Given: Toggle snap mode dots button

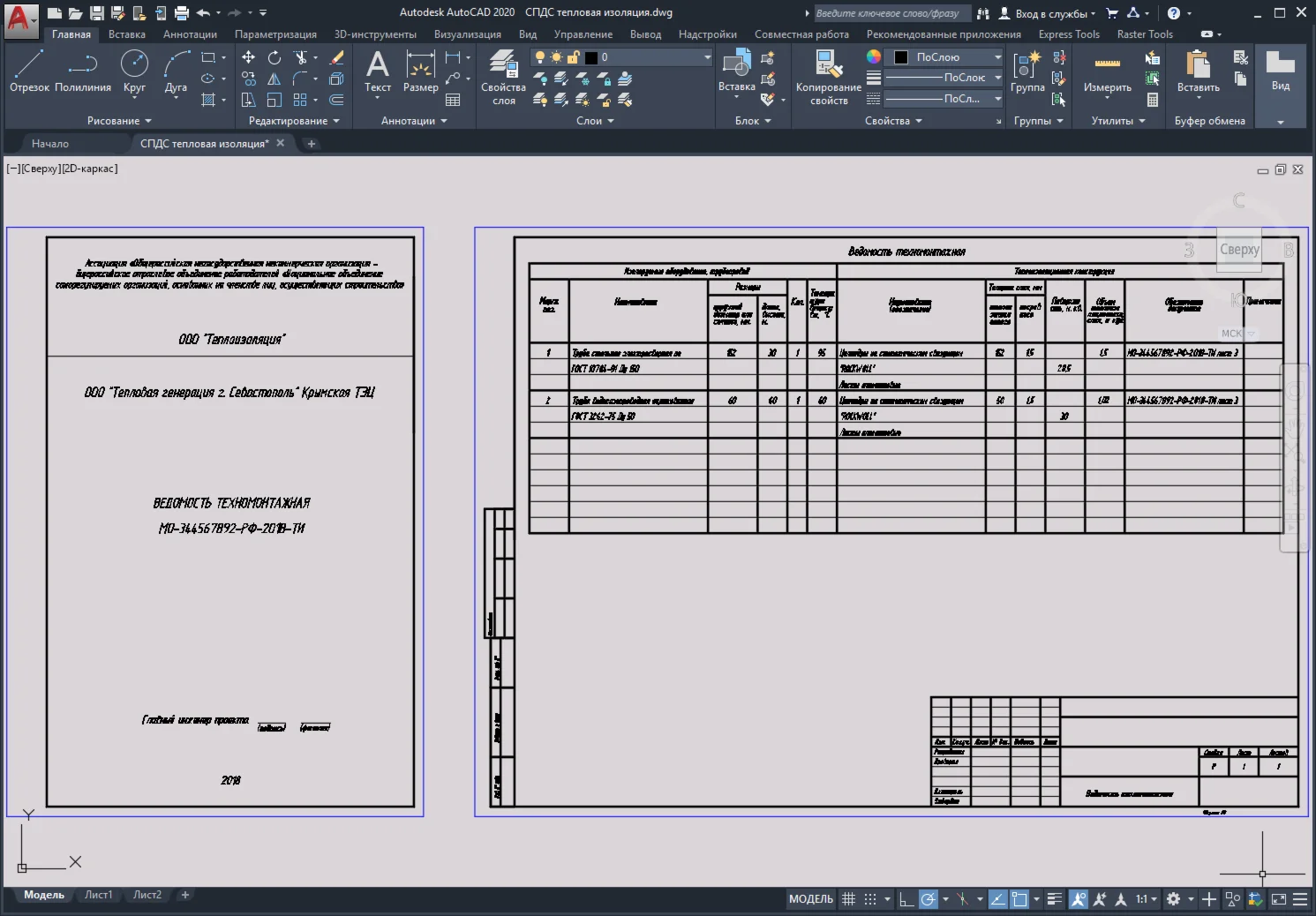Looking at the screenshot, I should click(870, 899).
